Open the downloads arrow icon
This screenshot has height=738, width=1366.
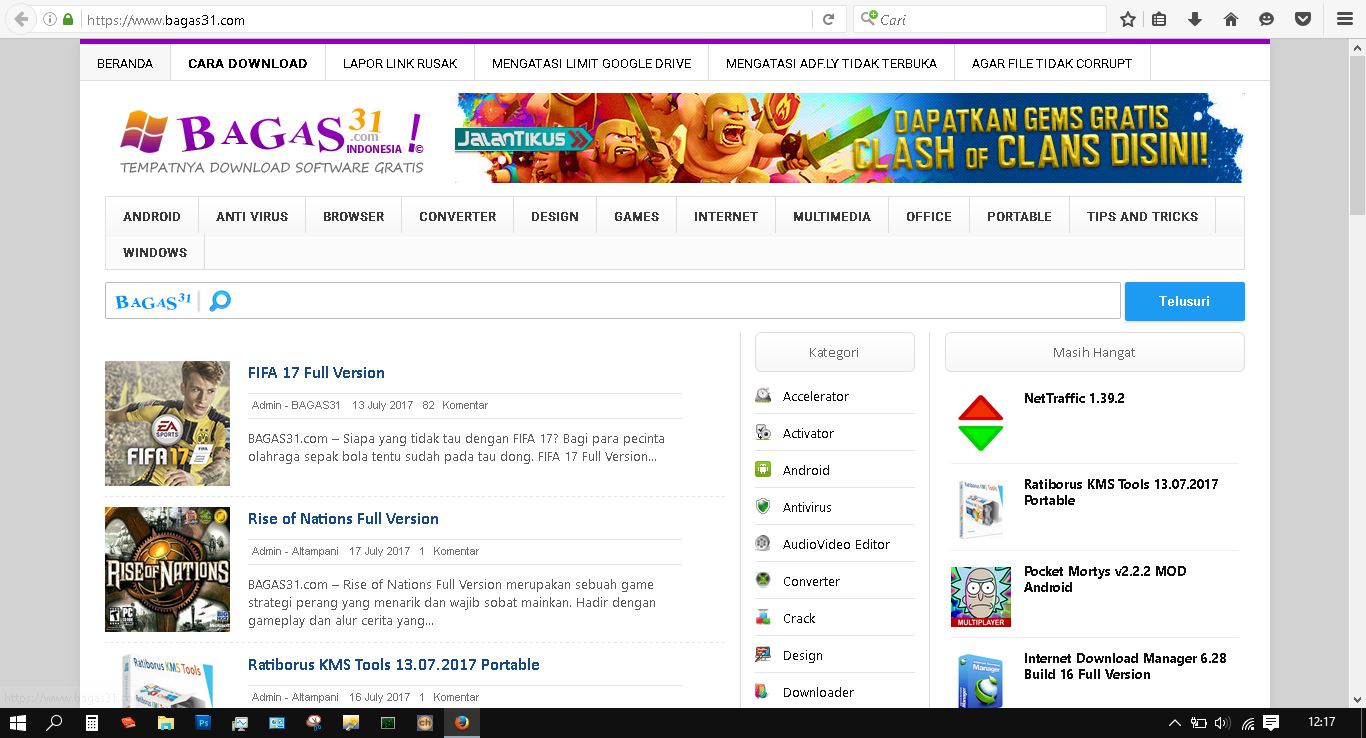pyautogui.click(x=1195, y=19)
